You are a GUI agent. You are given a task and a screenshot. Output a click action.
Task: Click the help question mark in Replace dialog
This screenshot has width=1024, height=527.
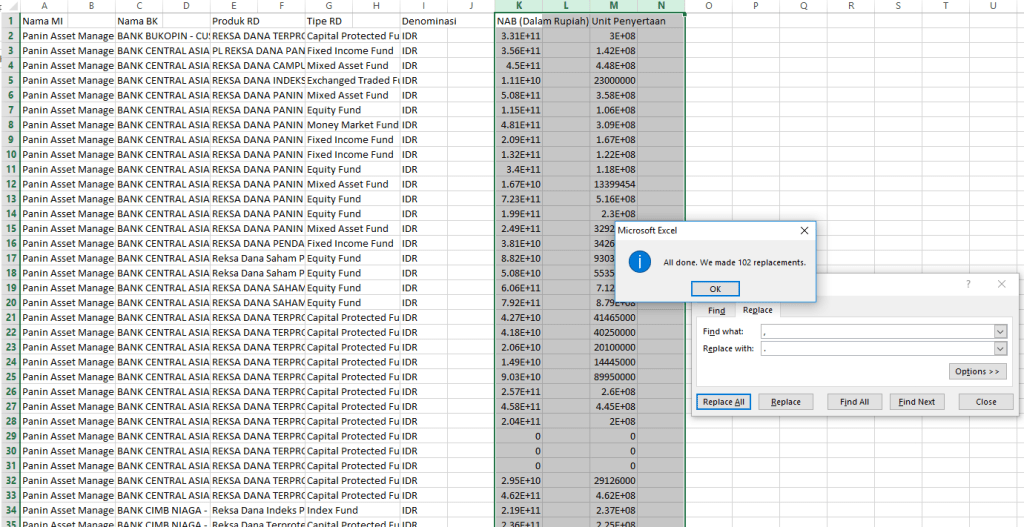click(x=967, y=284)
